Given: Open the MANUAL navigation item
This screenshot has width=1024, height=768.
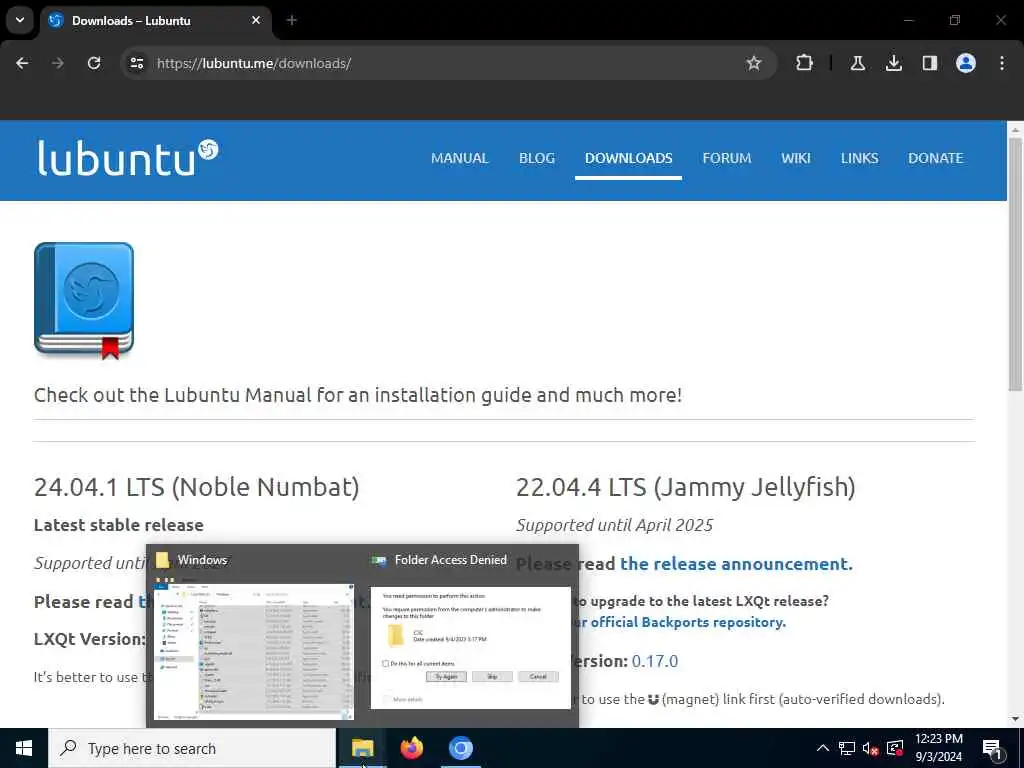Looking at the screenshot, I should [x=460, y=158].
